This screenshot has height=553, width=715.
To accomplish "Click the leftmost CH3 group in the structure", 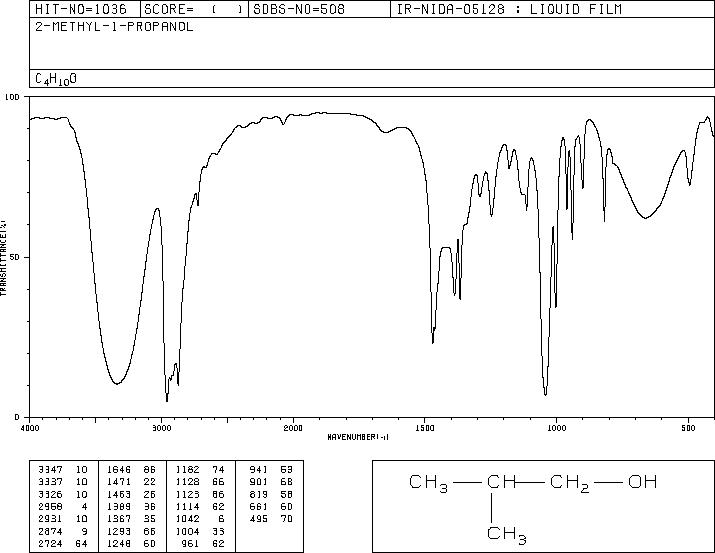I will 429,483.
